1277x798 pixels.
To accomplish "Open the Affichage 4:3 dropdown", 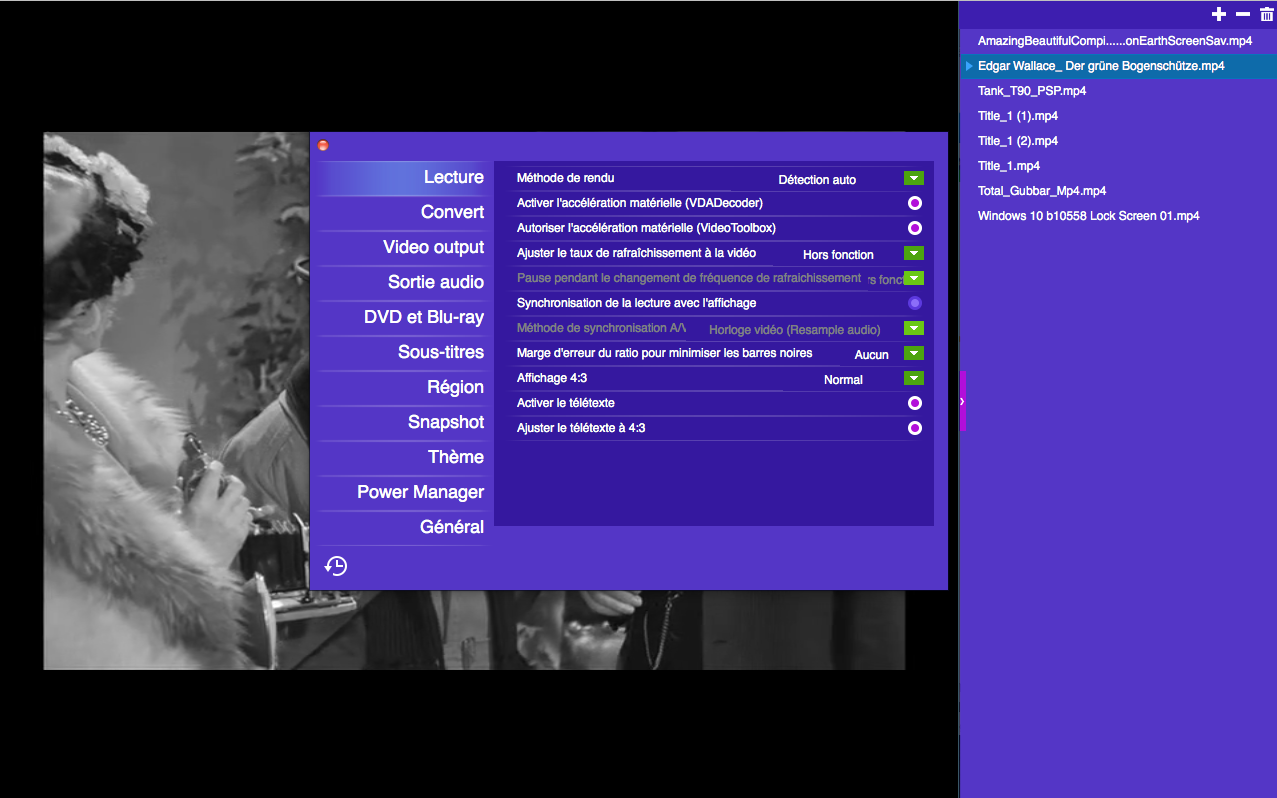I will point(913,378).
